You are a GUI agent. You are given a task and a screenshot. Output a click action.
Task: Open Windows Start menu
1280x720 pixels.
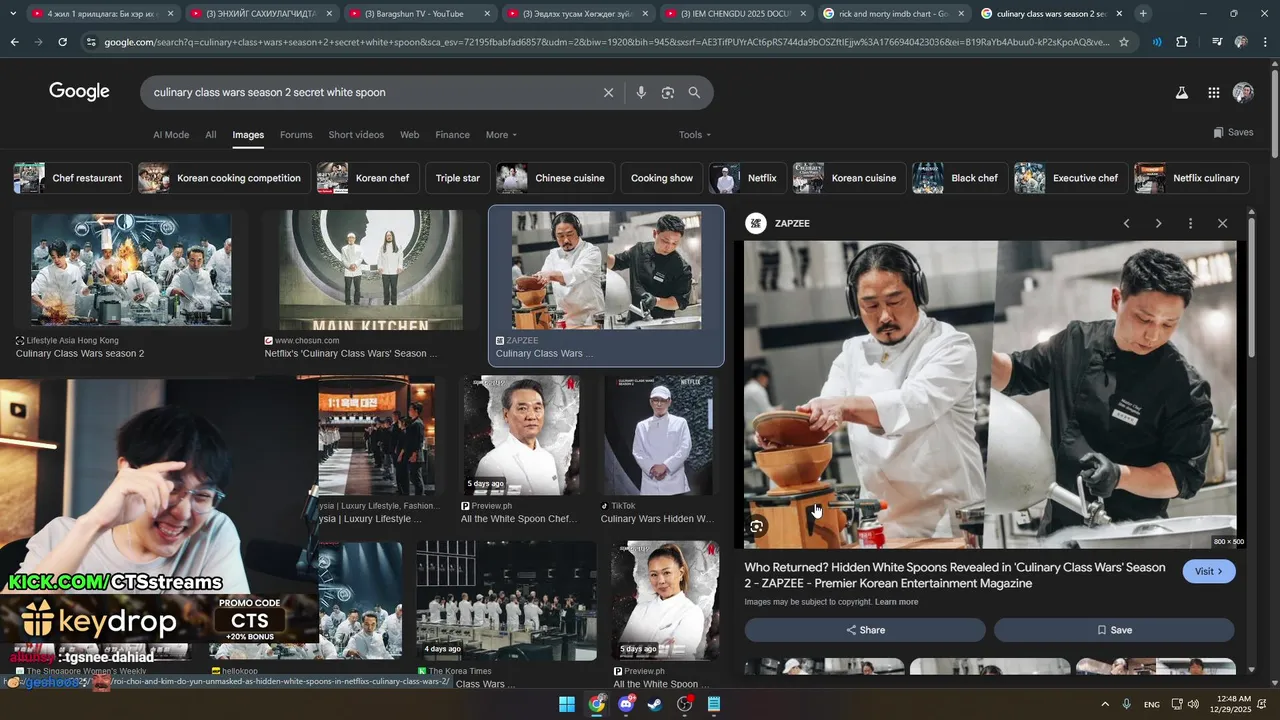[x=567, y=704]
